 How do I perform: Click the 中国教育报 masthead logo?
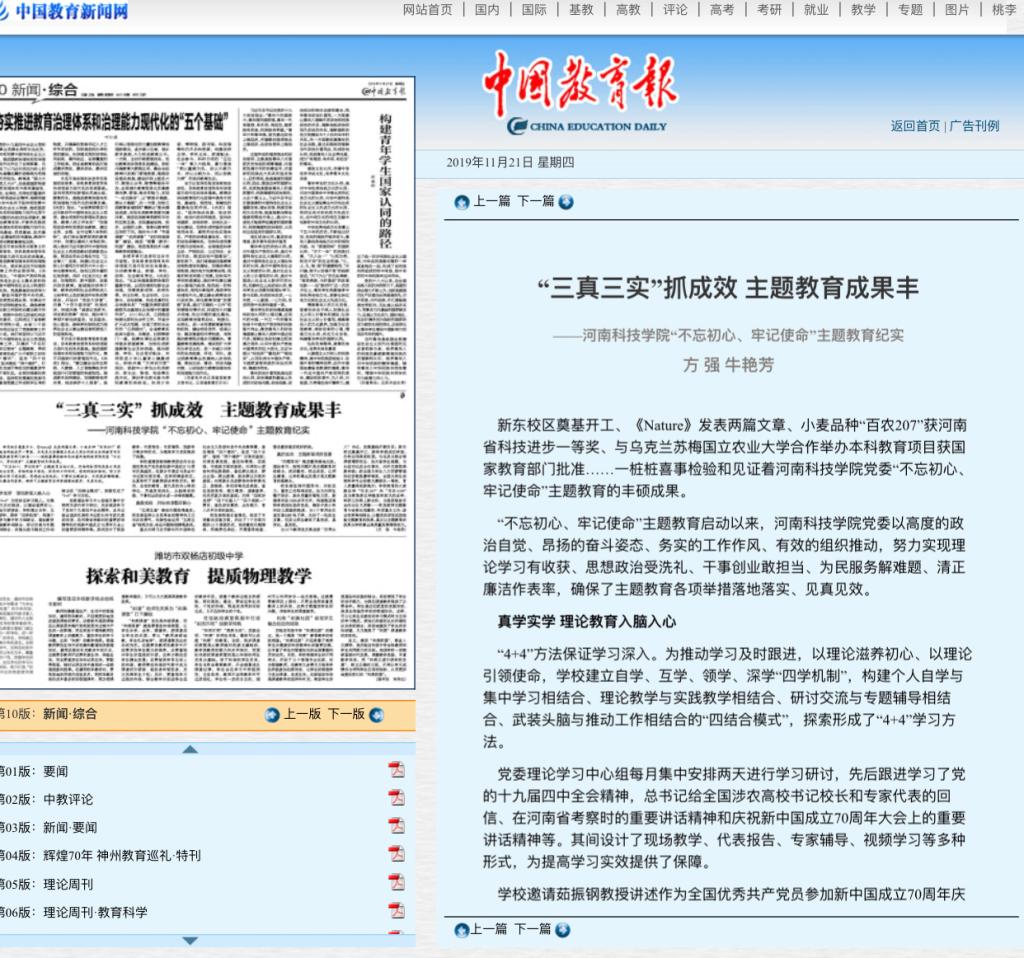580,88
